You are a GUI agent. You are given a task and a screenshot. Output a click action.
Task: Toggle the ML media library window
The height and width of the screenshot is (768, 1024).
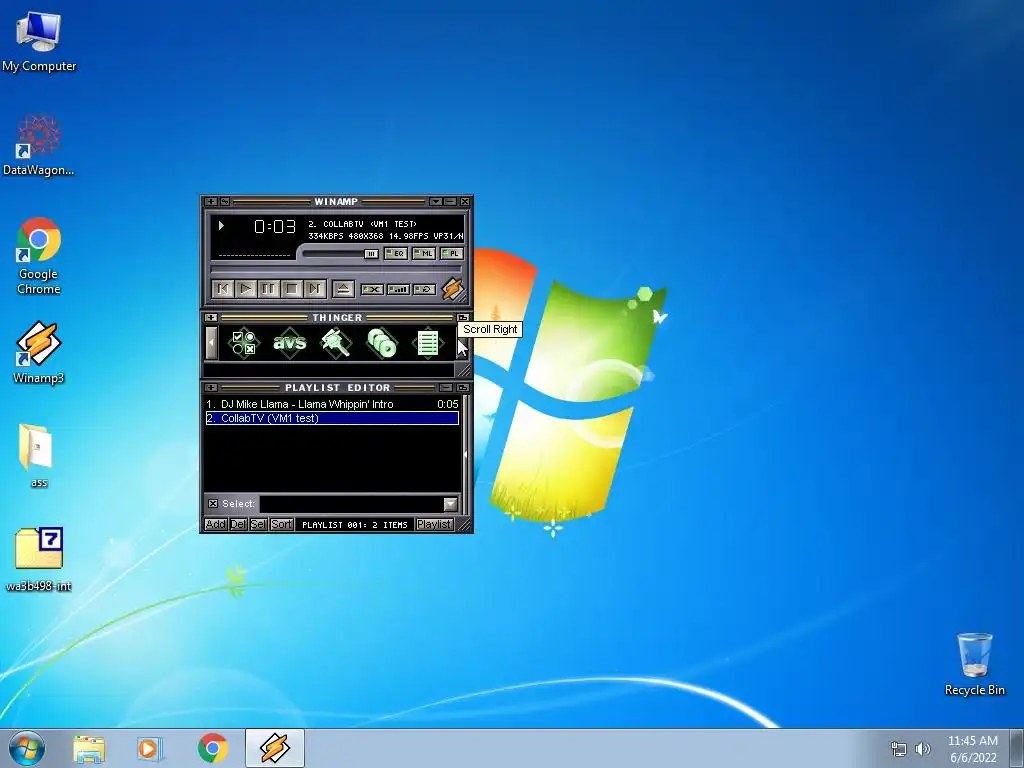[423, 253]
